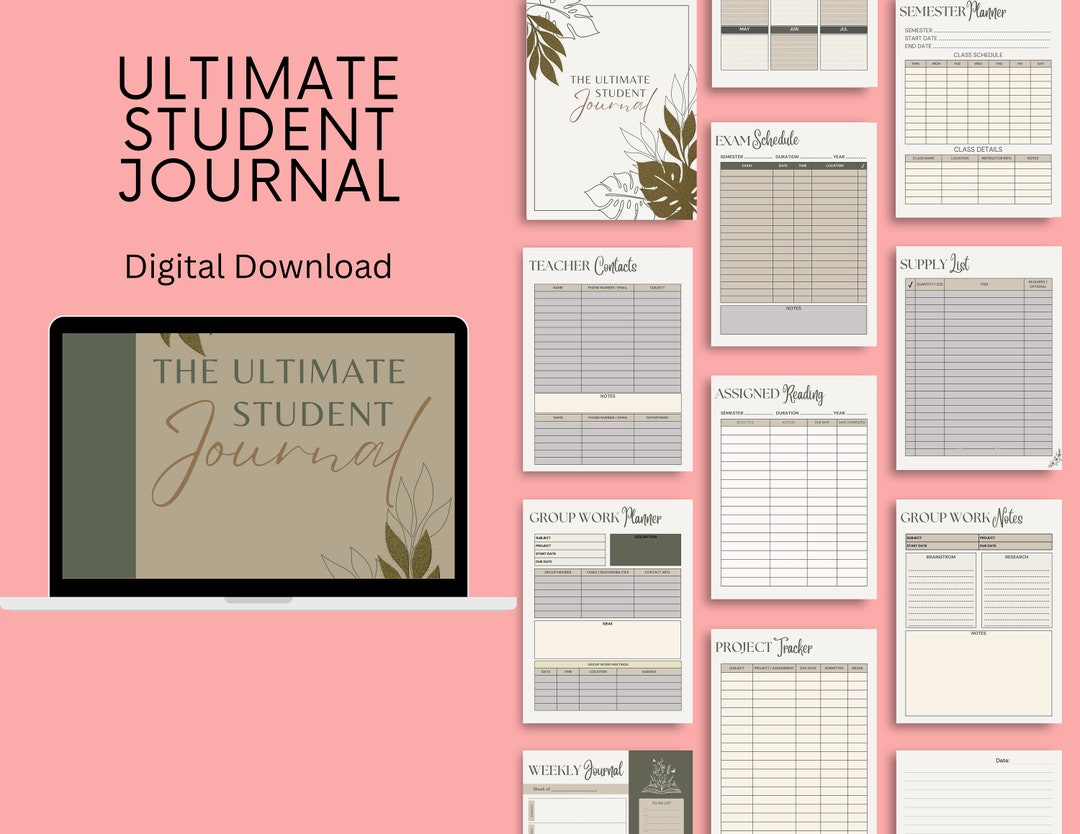1080x834 pixels.
Task: Select the checkmark icon in Supply List header
Action: [x=910, y=284]
